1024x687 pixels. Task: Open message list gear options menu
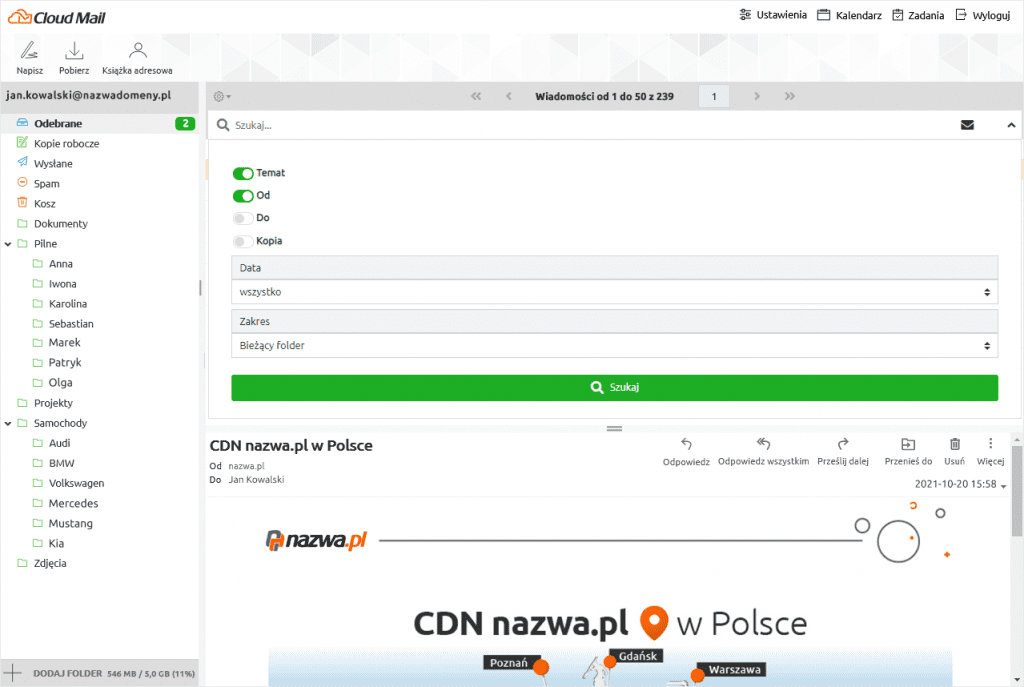coord(222,97)
